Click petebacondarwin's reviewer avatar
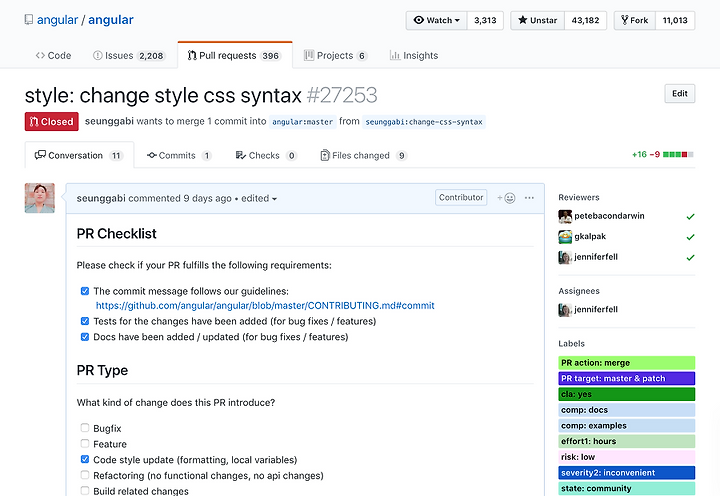 565,216
